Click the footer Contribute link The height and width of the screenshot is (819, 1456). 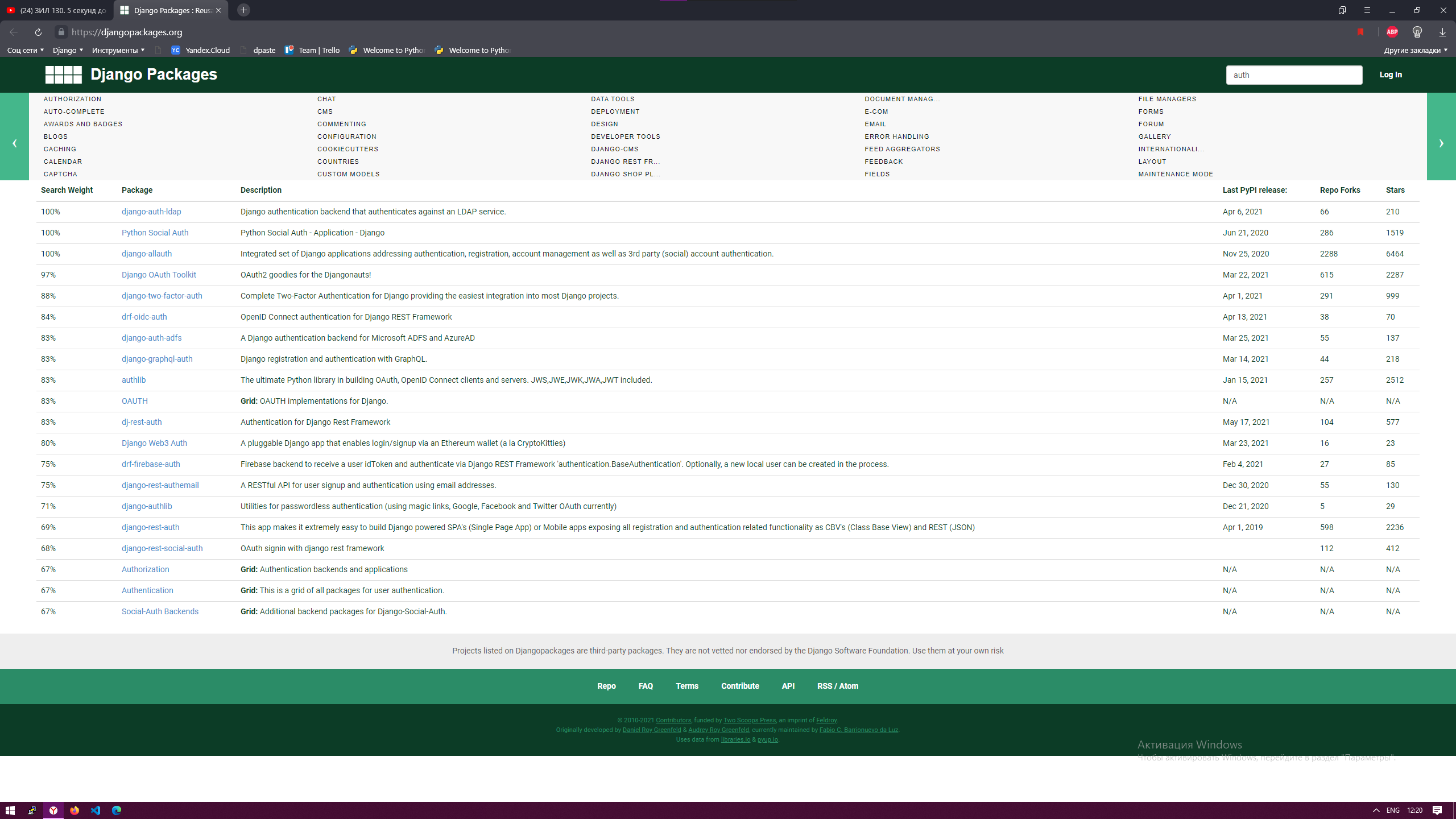click(x=740, y=686)
